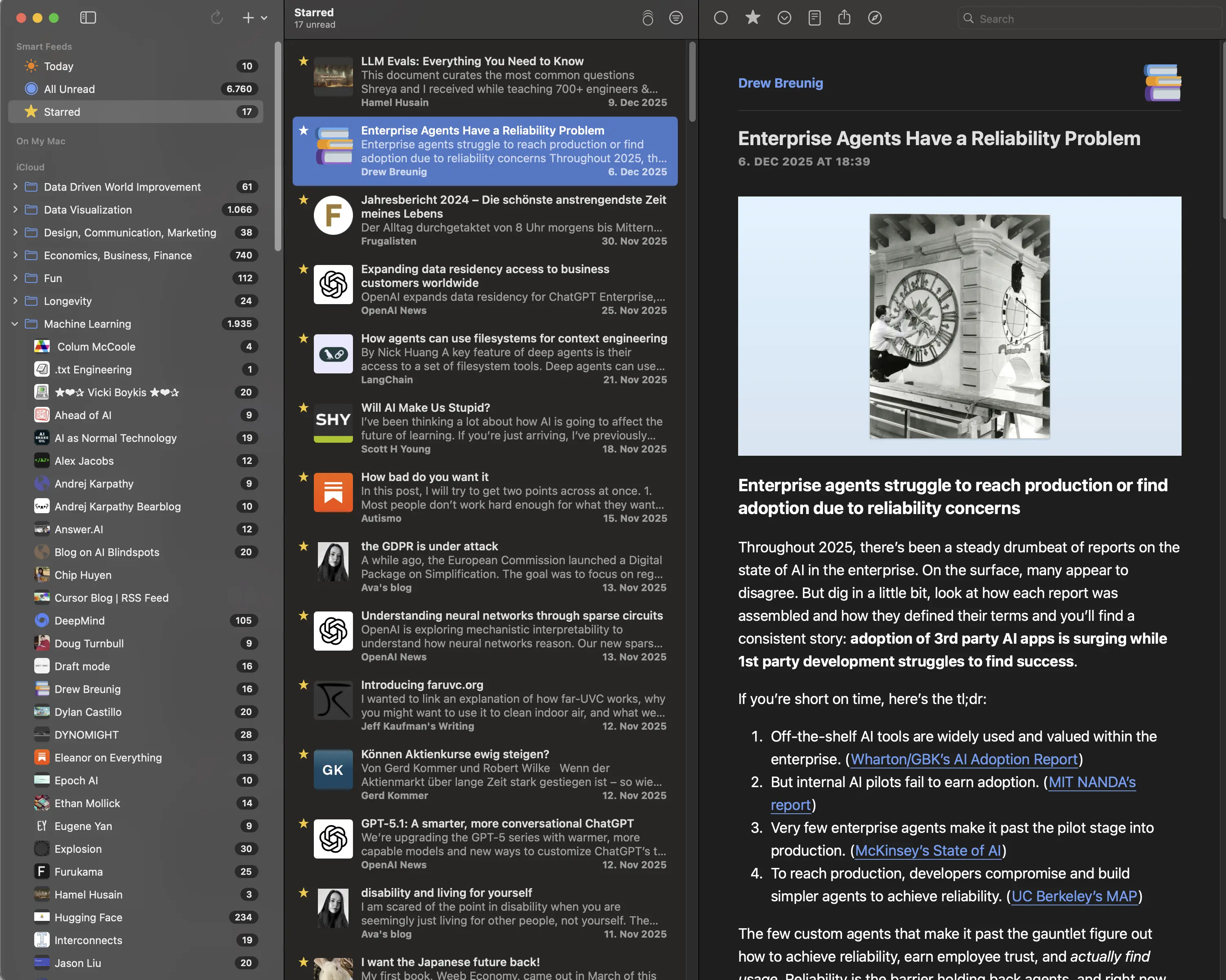
Task: Open Reader View for the article
Action: click(814, 18)
